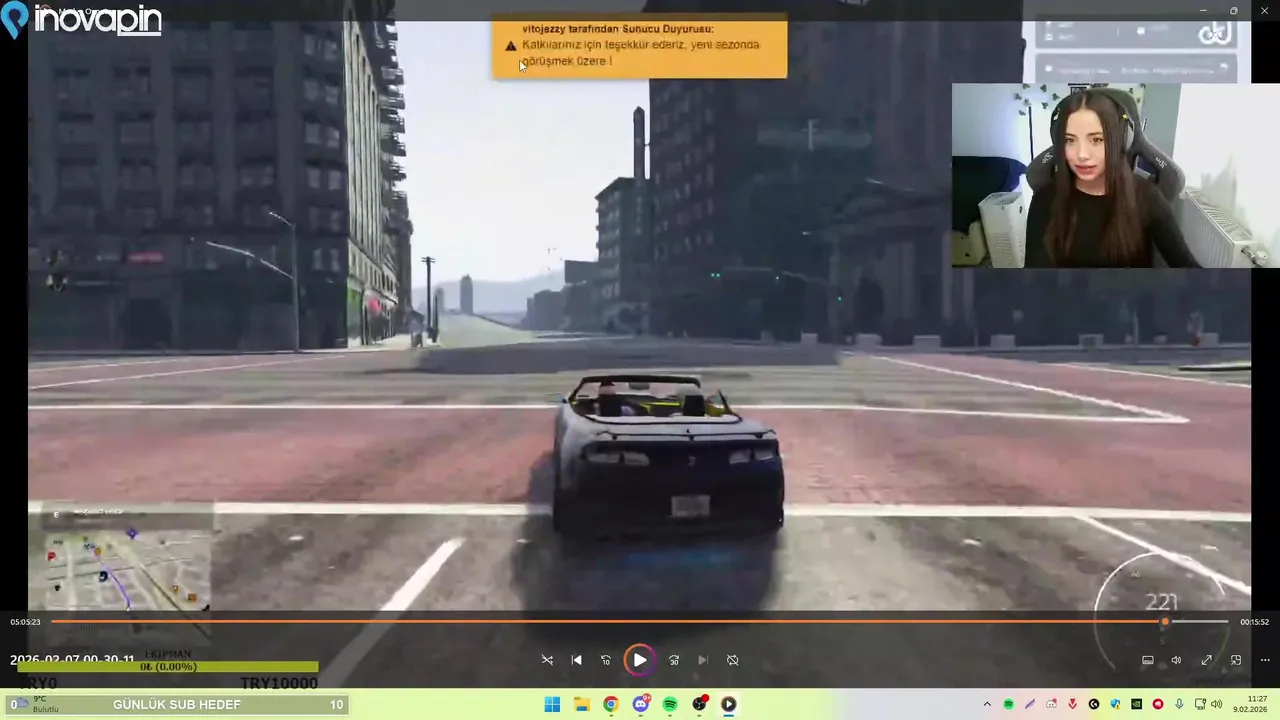The width and height of the screenshot is (1280, 720).
Task: Click the video title 2026-02-07 00-30-11
Action: point(72,660)
